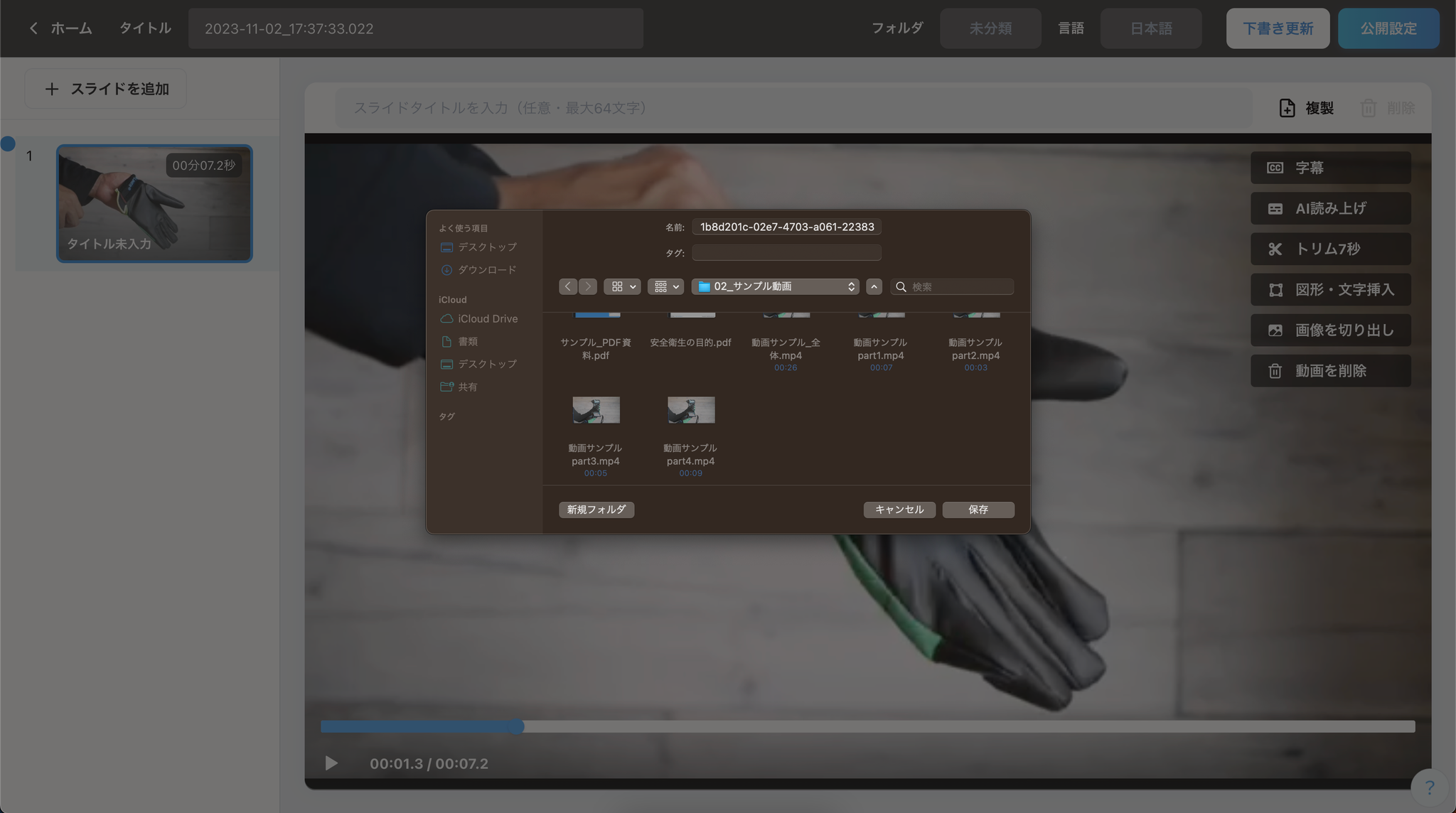
Task: Open the 02_サンプル動画 folder location popup
Action: [x=776, y=286]
